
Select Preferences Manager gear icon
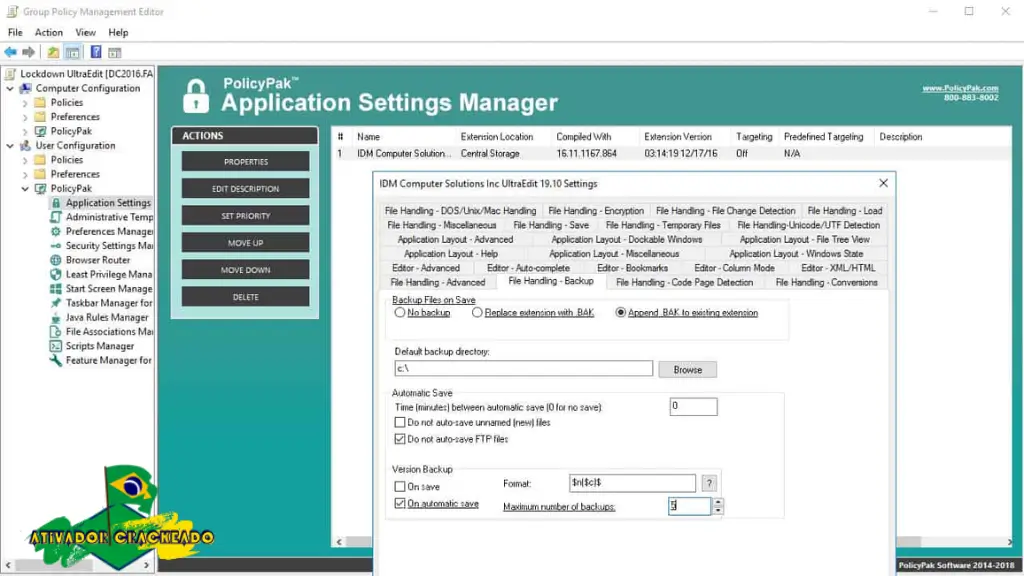coord(56,232)
